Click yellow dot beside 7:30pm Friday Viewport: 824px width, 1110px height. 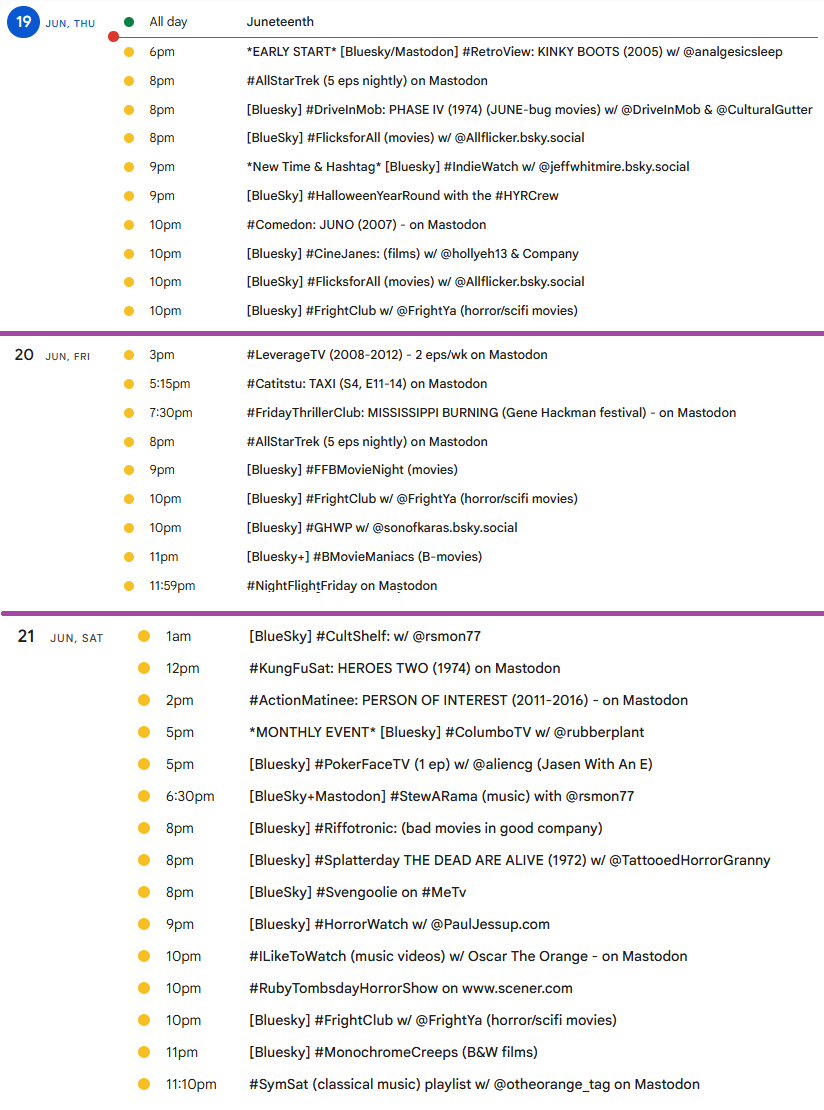[129, 413]
